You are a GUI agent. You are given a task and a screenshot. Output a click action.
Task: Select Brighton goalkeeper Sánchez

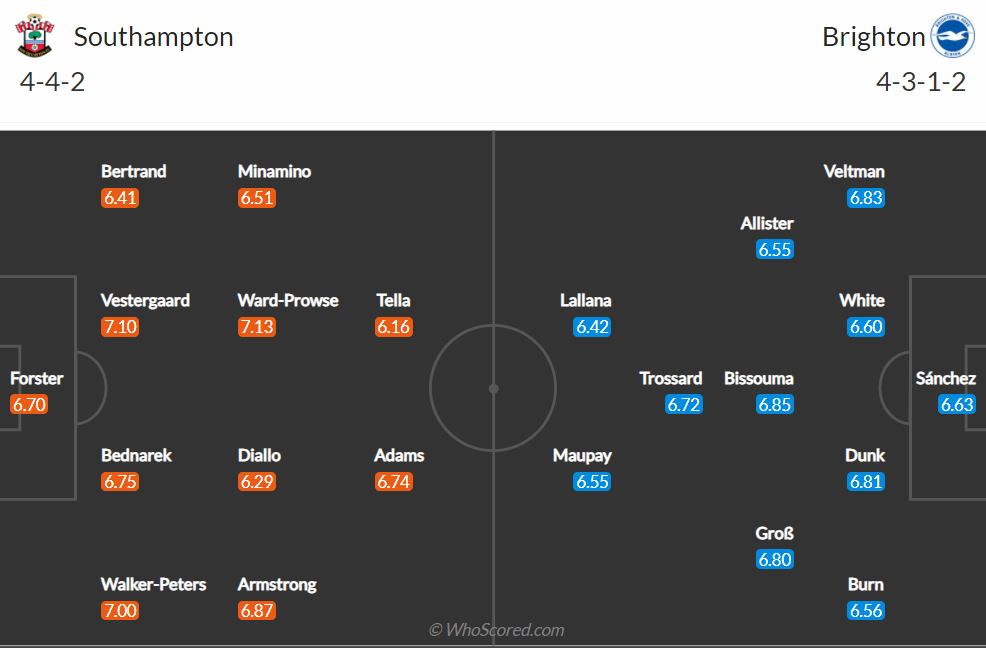click(x=945, y=378)
